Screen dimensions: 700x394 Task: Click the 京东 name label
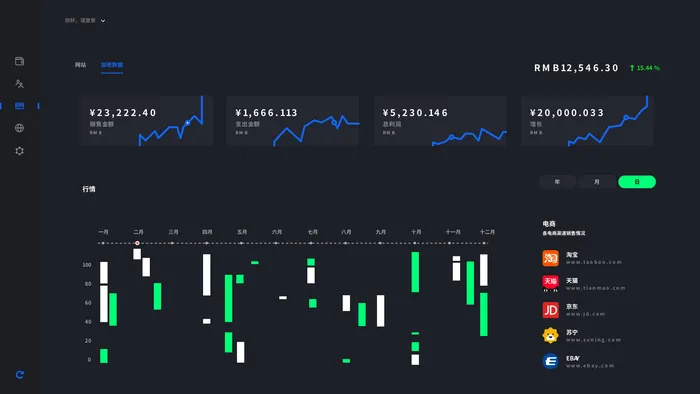[x=572, y=307]
